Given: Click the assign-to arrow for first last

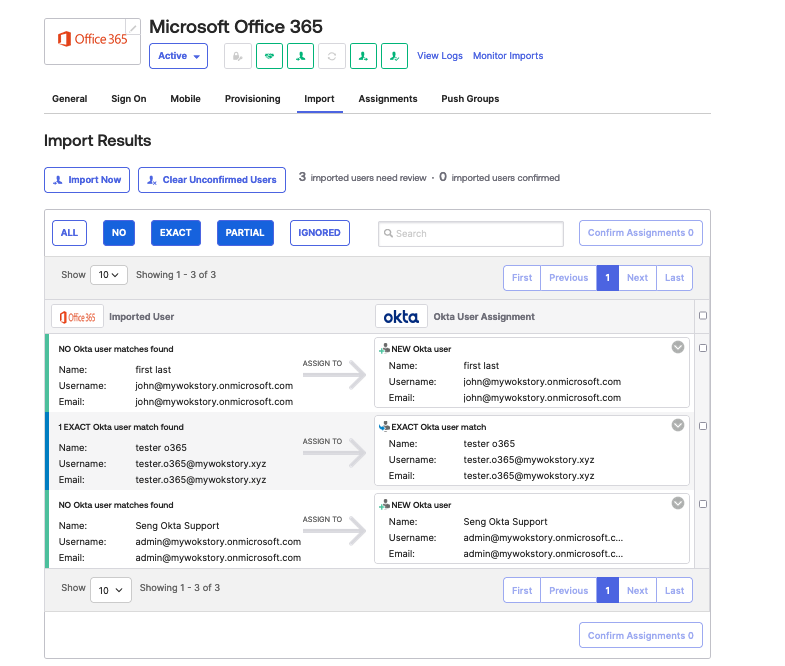Looking at the screenshot, I should click(x=335, y=375).
